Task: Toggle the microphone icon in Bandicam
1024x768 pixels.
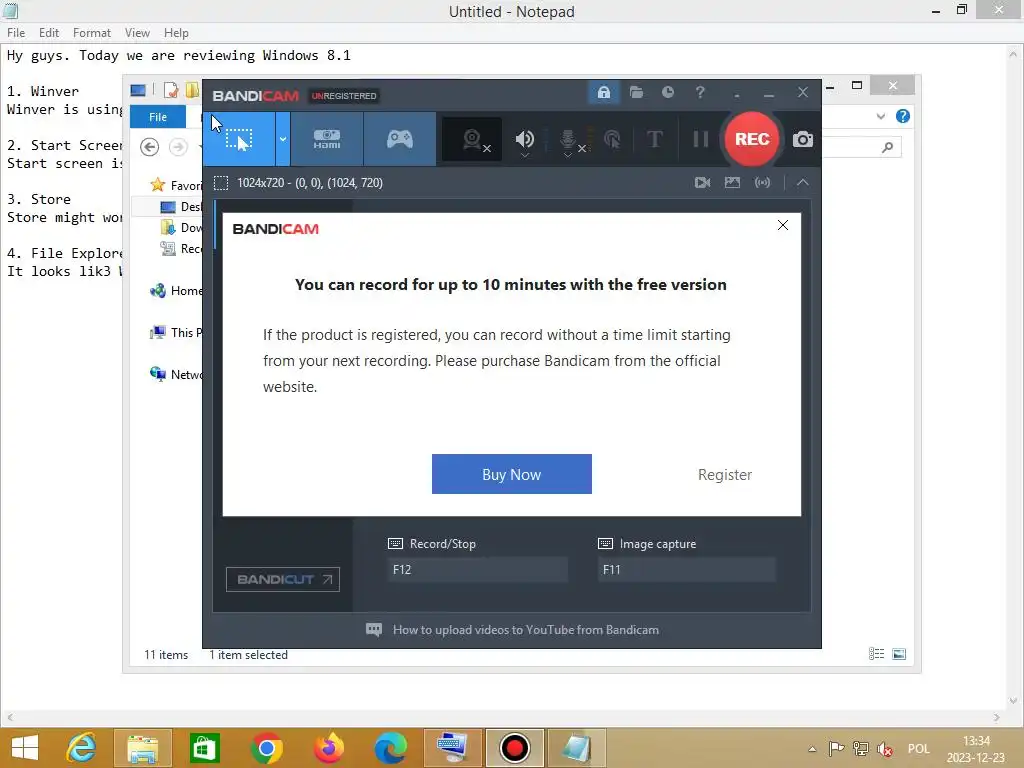Action: tap(568, 139)
